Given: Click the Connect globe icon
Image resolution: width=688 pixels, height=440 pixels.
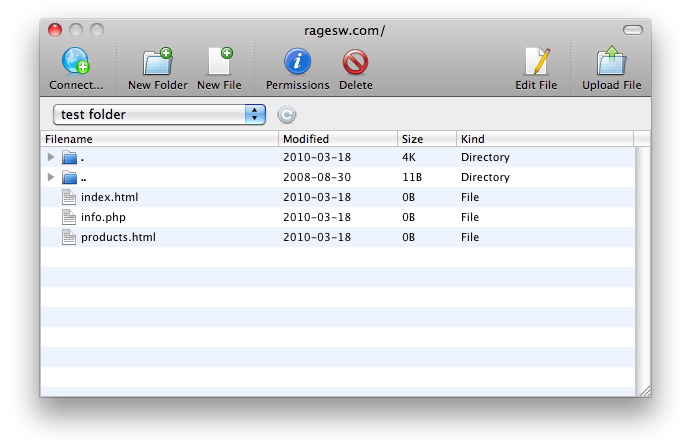Looking at the screenshot, I should (x=76, y=63).
